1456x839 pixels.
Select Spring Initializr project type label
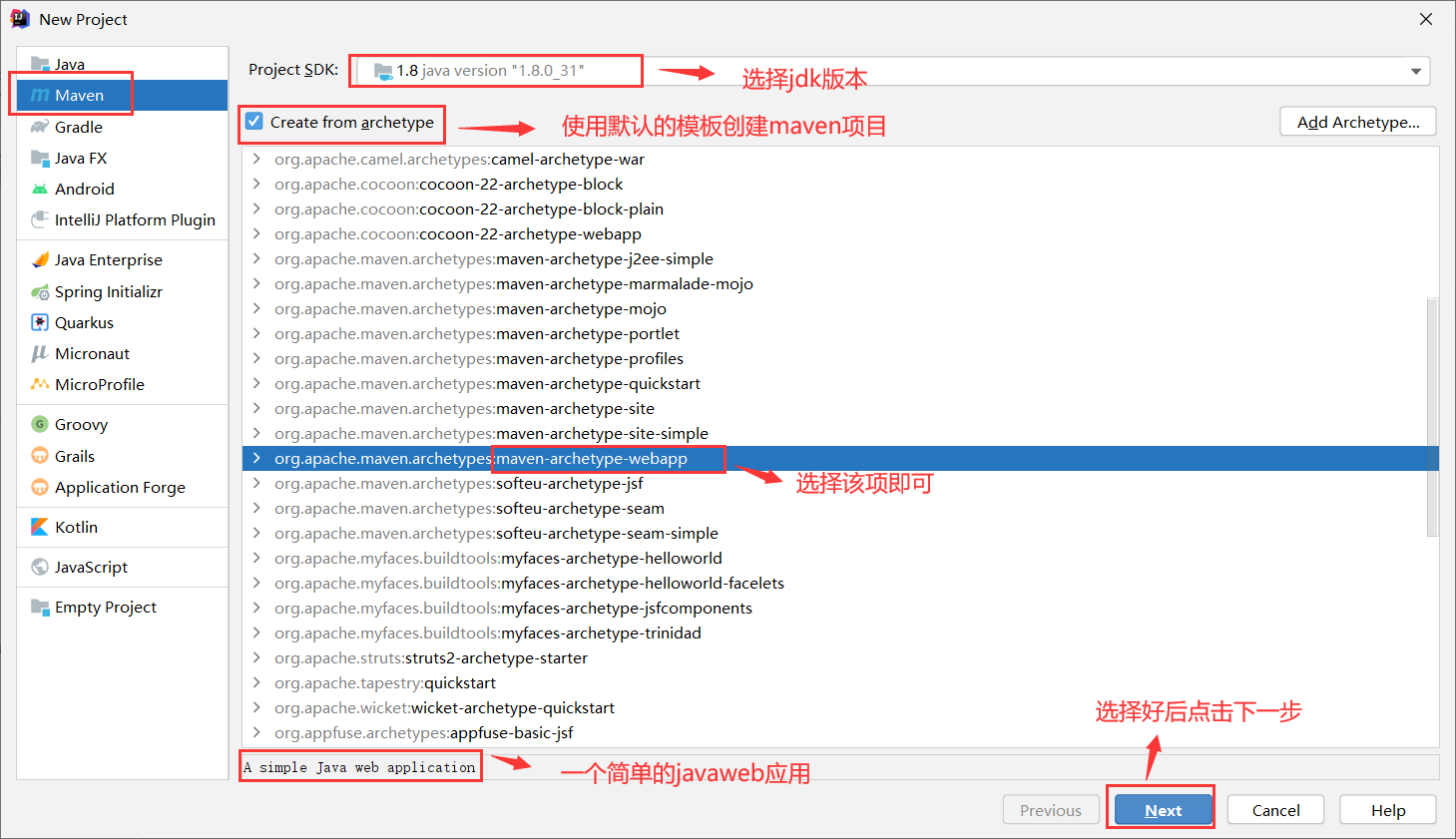109,291
